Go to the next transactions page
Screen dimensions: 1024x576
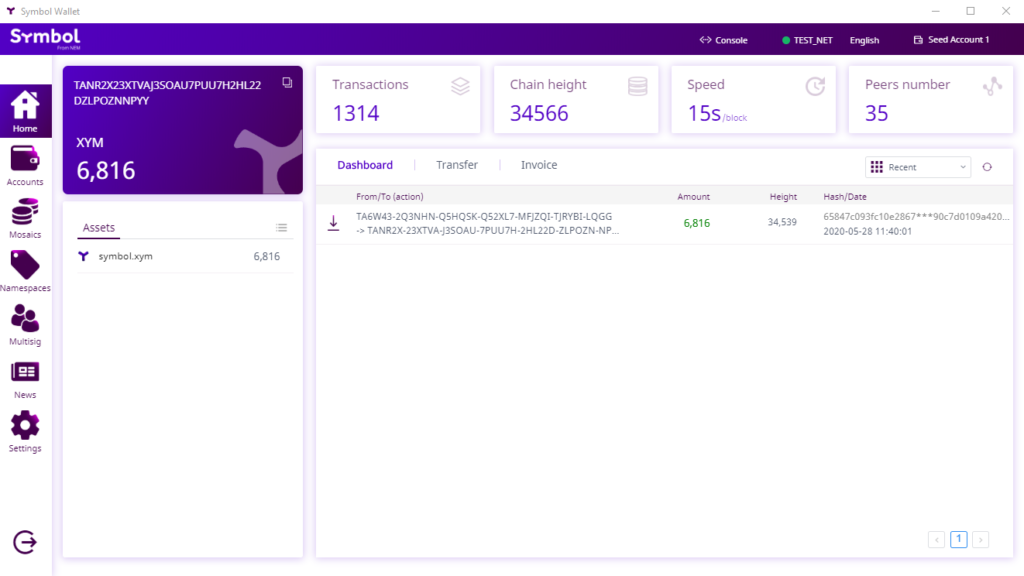coord(980,539)
